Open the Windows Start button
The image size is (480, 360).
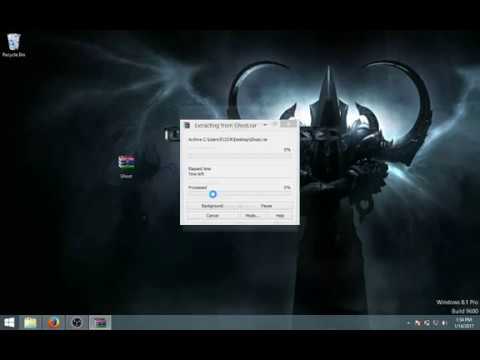pyautogui.click(x=9, y=323)
